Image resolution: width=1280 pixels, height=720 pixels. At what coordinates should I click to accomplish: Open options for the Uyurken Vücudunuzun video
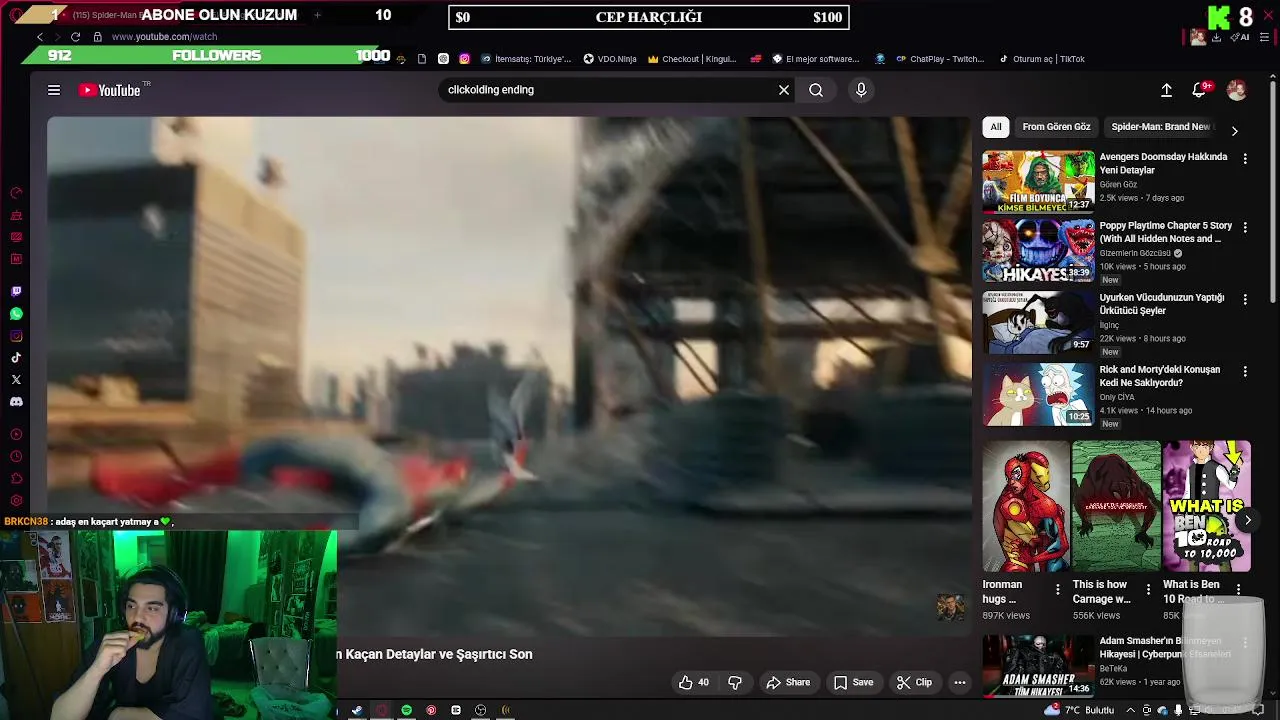pyautogui.click(x=1245, y=299)
